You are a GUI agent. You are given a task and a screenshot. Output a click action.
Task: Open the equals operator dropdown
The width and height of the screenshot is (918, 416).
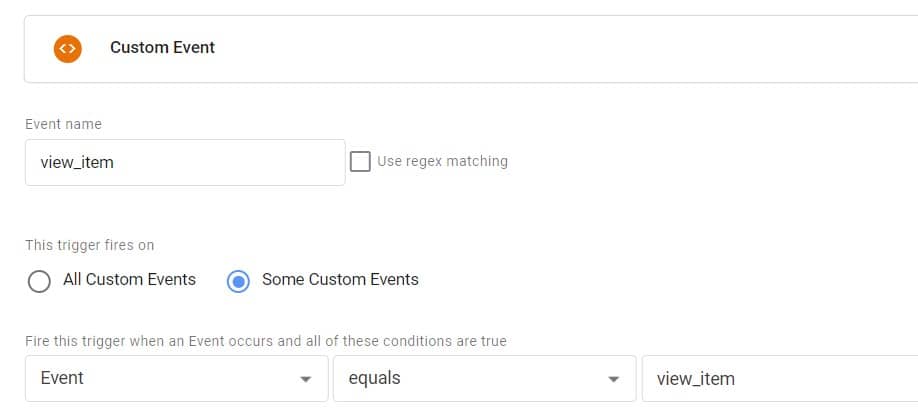point(485,379)
